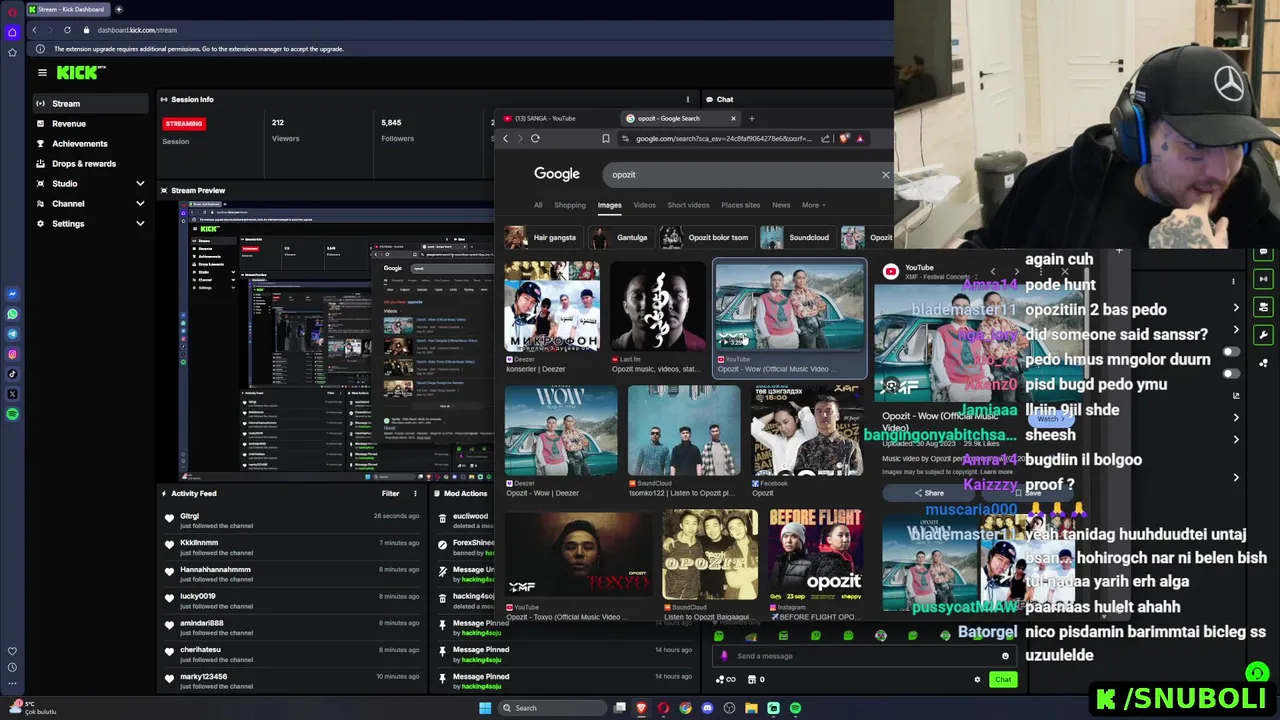Switch to Short videos tab

pyautogui.click(x=688, y=205)
